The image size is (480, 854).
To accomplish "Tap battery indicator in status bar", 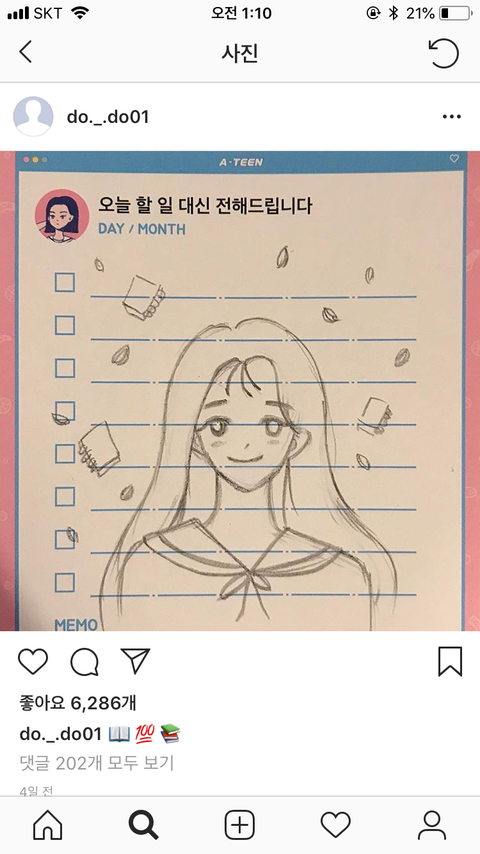I will click(x=455, y=13).
